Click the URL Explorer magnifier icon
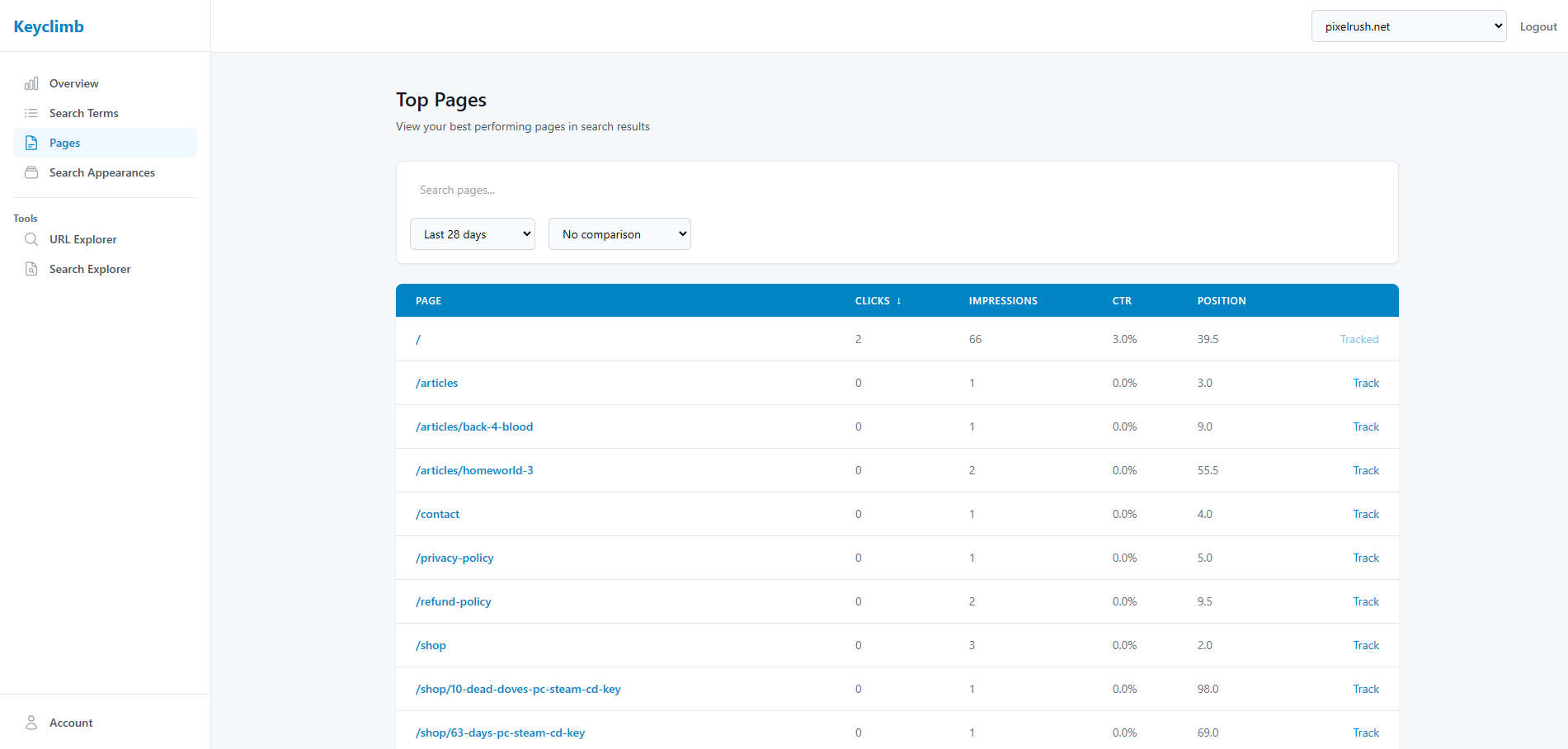 pyautogui.click(x=31, y=239)
